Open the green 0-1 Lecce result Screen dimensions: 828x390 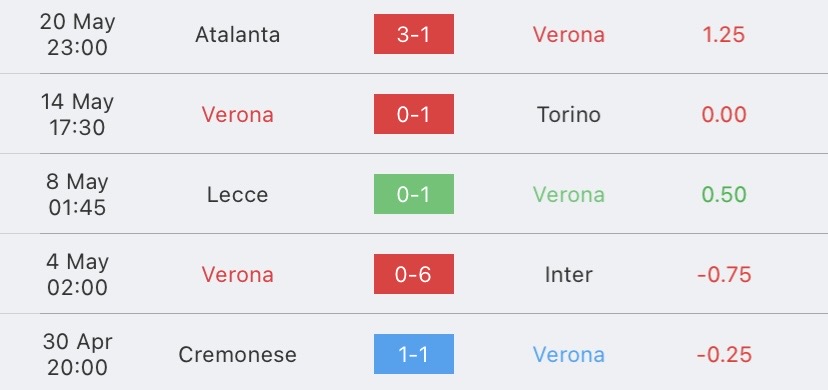click(x=413, y=194)
